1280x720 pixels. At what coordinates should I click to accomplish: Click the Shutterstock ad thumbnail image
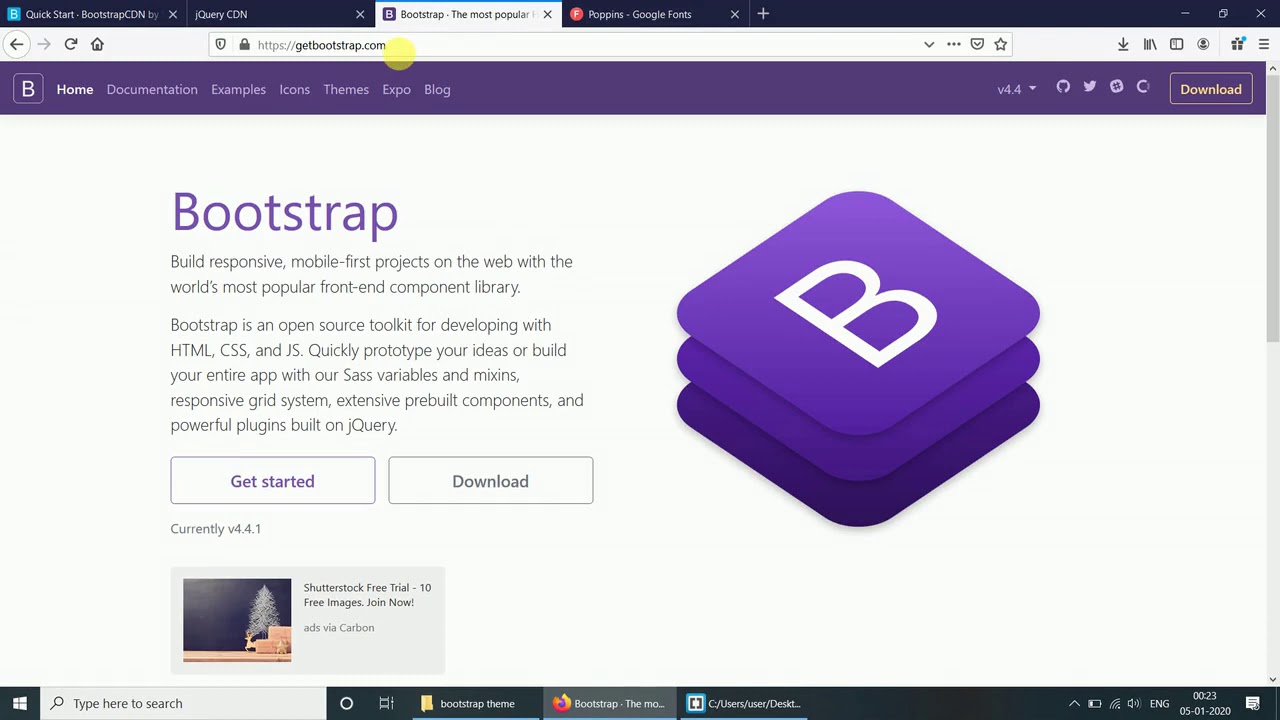pyautogui.click(x=237, y=620)
